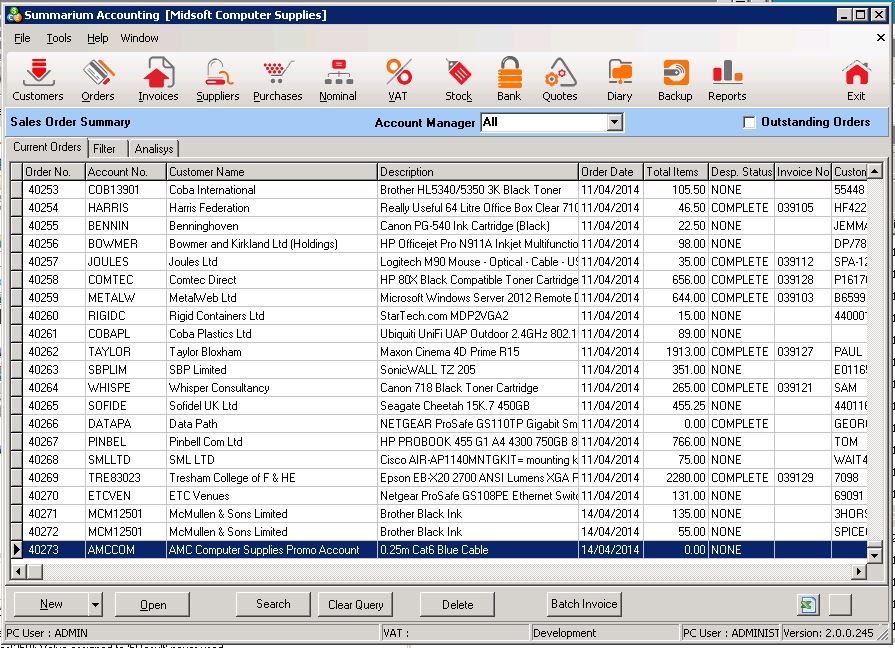Select order 40253 Coba International row
Screen dimensions: 895x648
tap(438, 190)
